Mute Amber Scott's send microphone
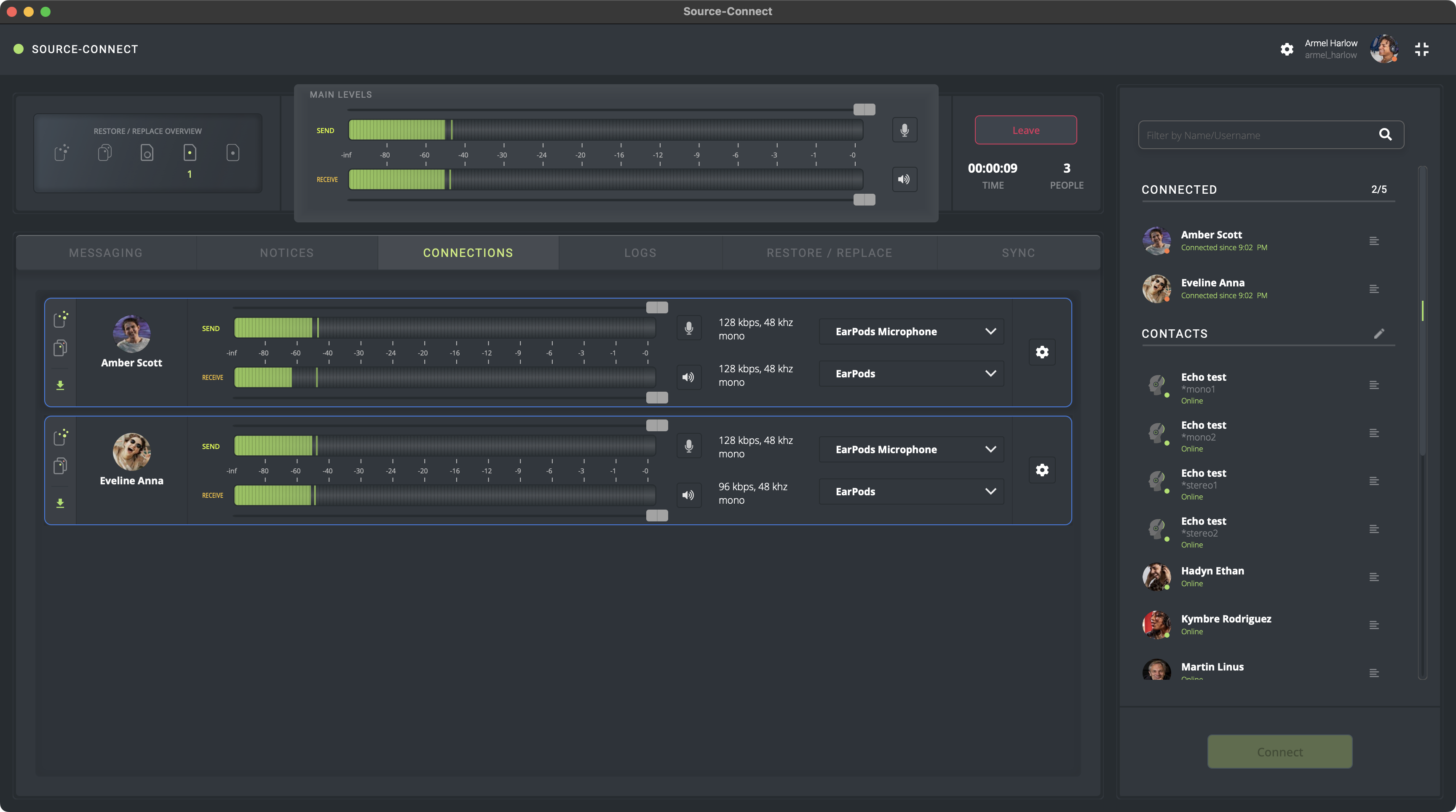Viewport: 1456px width, 812px height. point(688,329)
